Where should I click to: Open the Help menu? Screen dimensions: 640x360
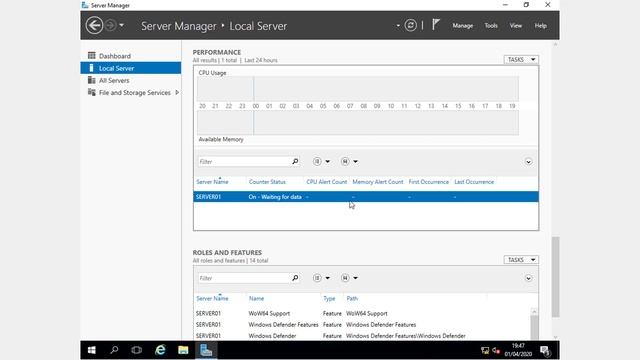[540, 25]
